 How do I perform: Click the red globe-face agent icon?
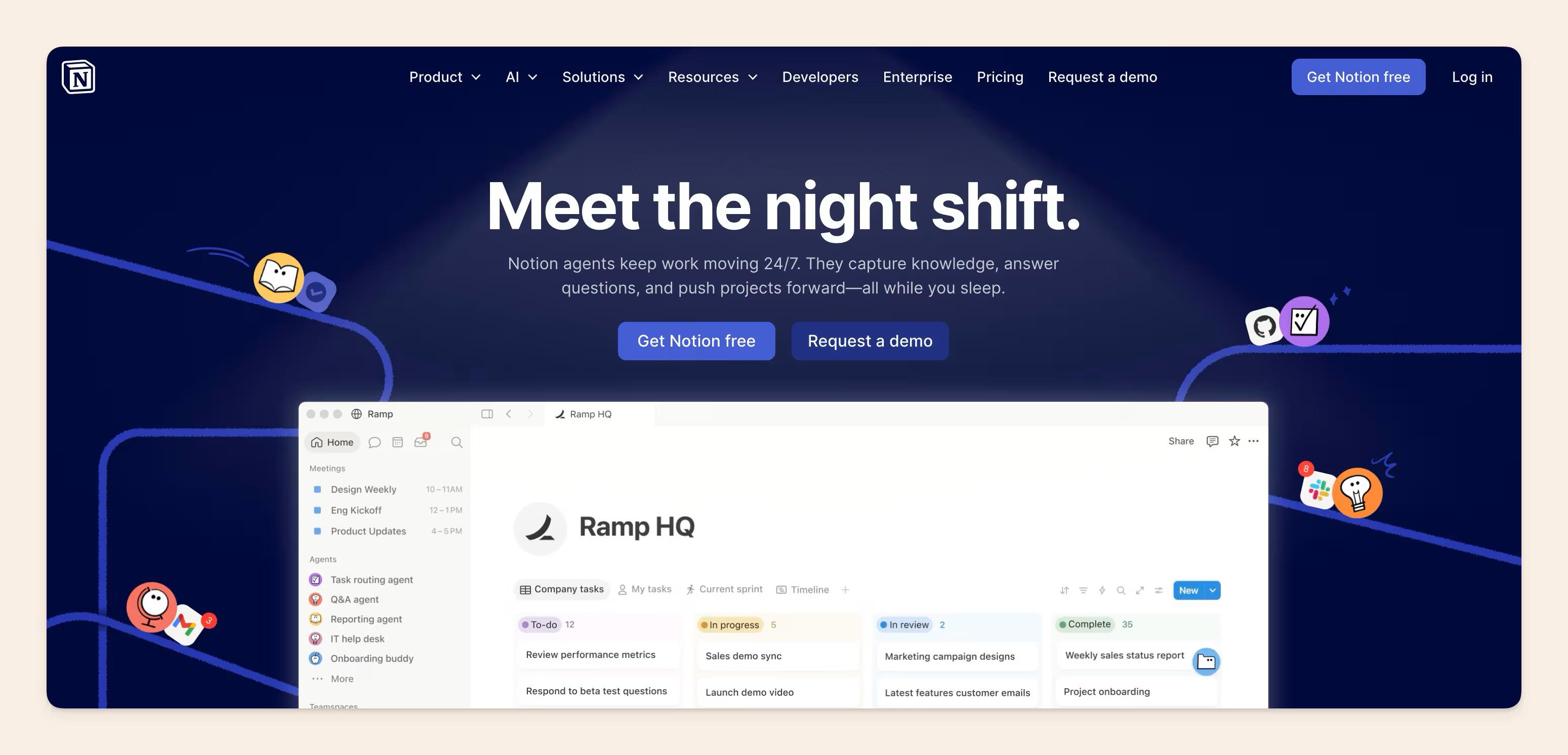151,607
